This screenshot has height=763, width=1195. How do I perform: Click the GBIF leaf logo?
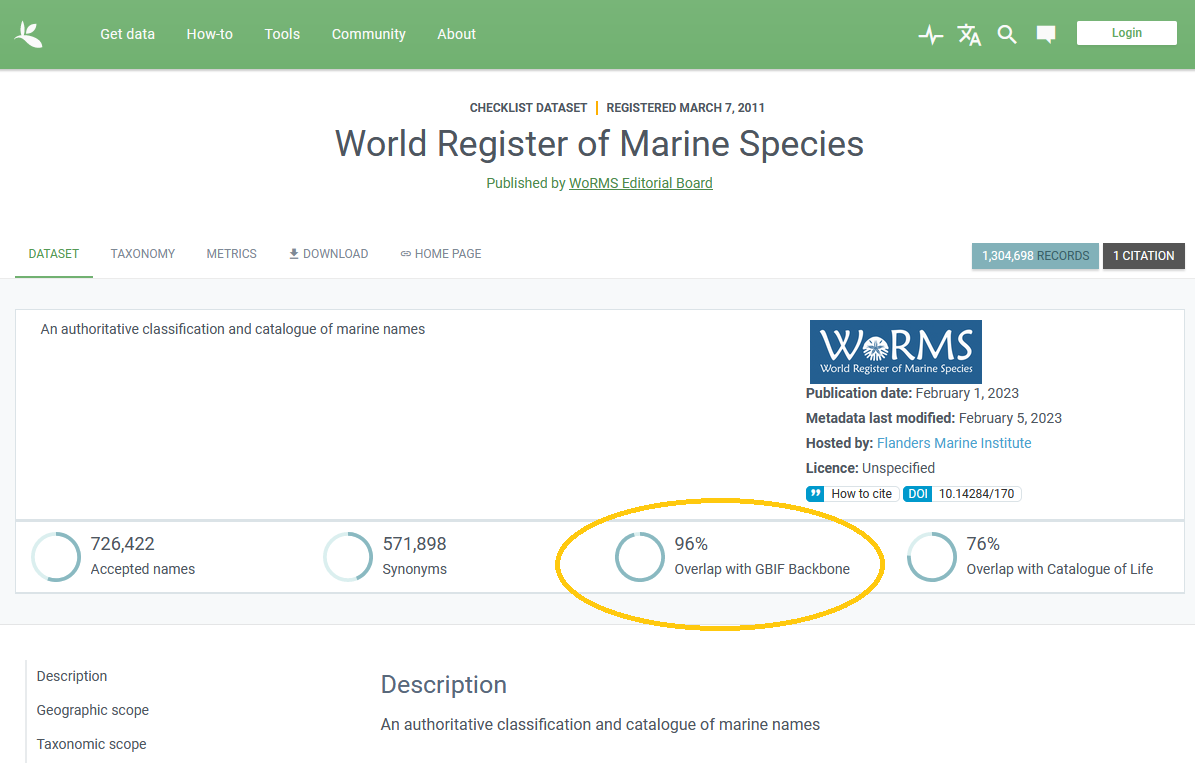29,34
